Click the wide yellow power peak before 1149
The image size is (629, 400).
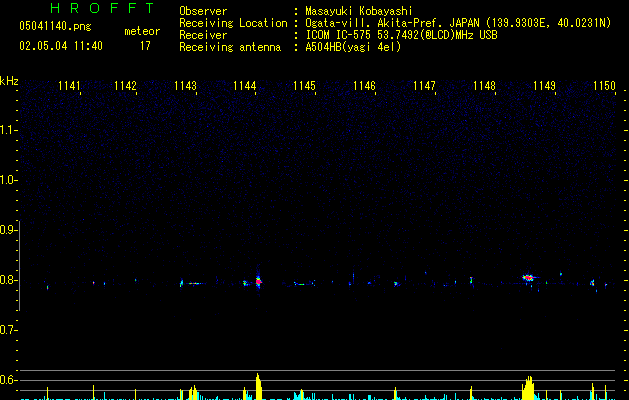coord(528,388)
